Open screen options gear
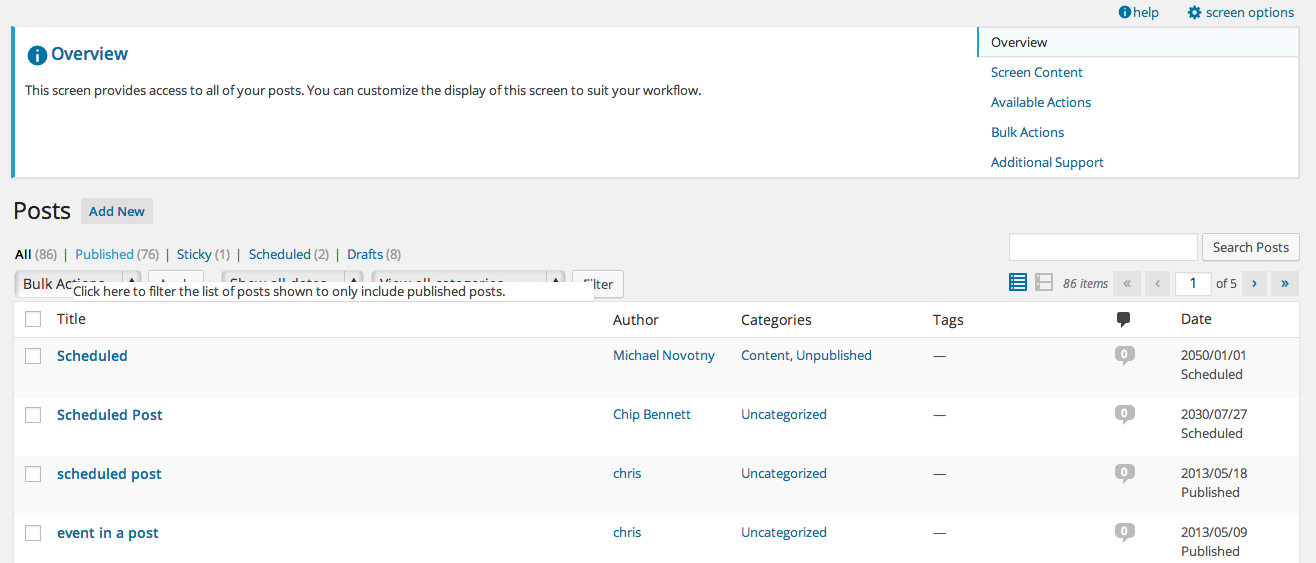The width and height of the screenshot is (1316, 563). point(1194,13)
